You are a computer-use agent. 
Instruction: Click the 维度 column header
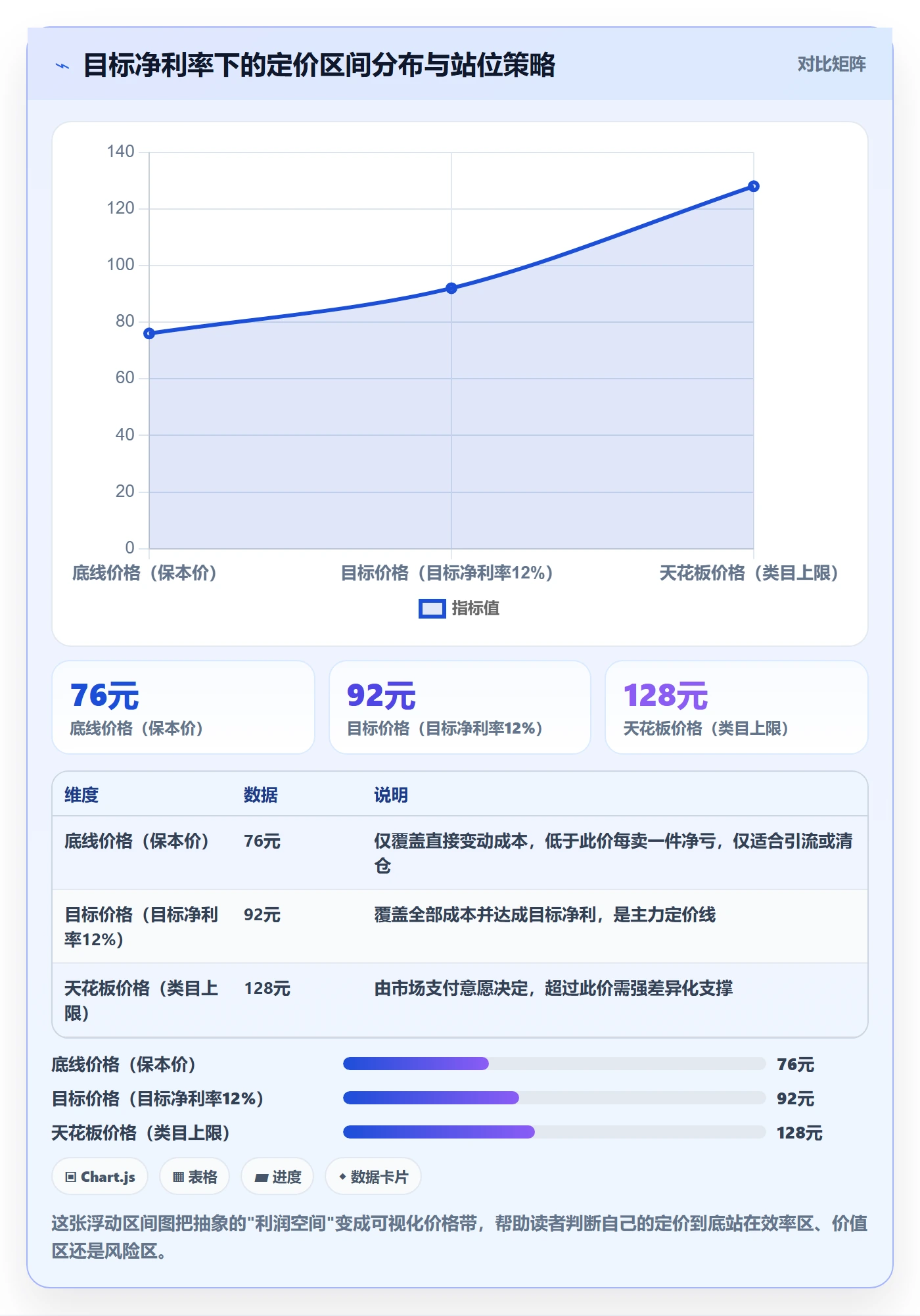click(x=81, y=795)
